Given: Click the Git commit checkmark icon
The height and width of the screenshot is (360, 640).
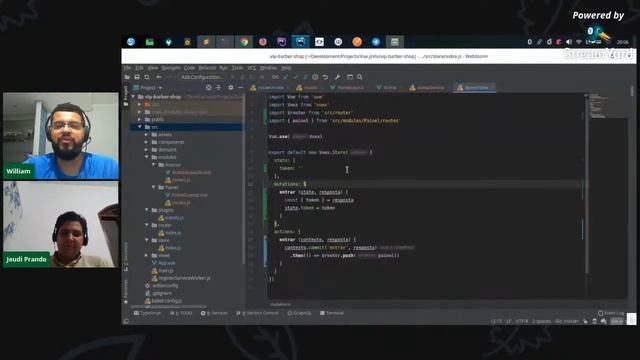Looking at the screenshot, I should pyautogui.click(x=296, y=77).
